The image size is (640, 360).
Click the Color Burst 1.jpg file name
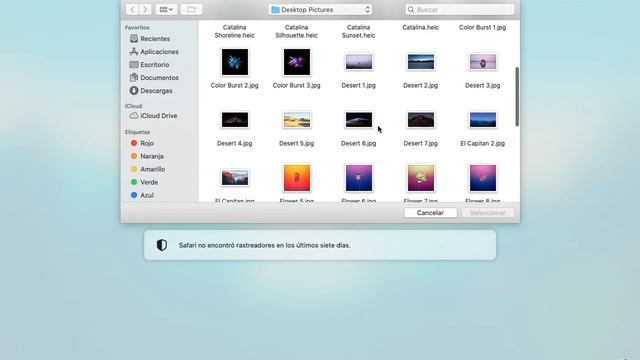point(483,27)
